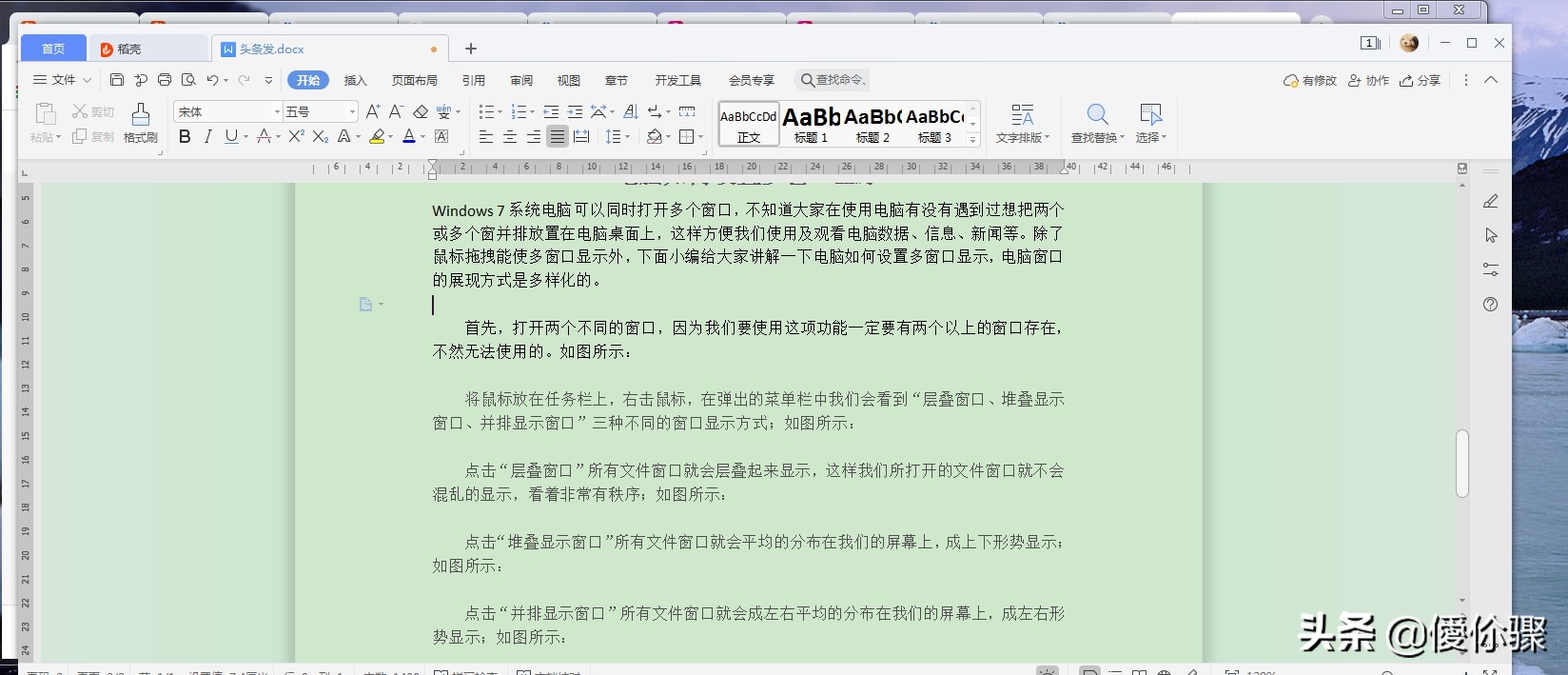Expand the bullet list dropdown
The width and height of the screenshot is (1568, 675).
(500, 111)
